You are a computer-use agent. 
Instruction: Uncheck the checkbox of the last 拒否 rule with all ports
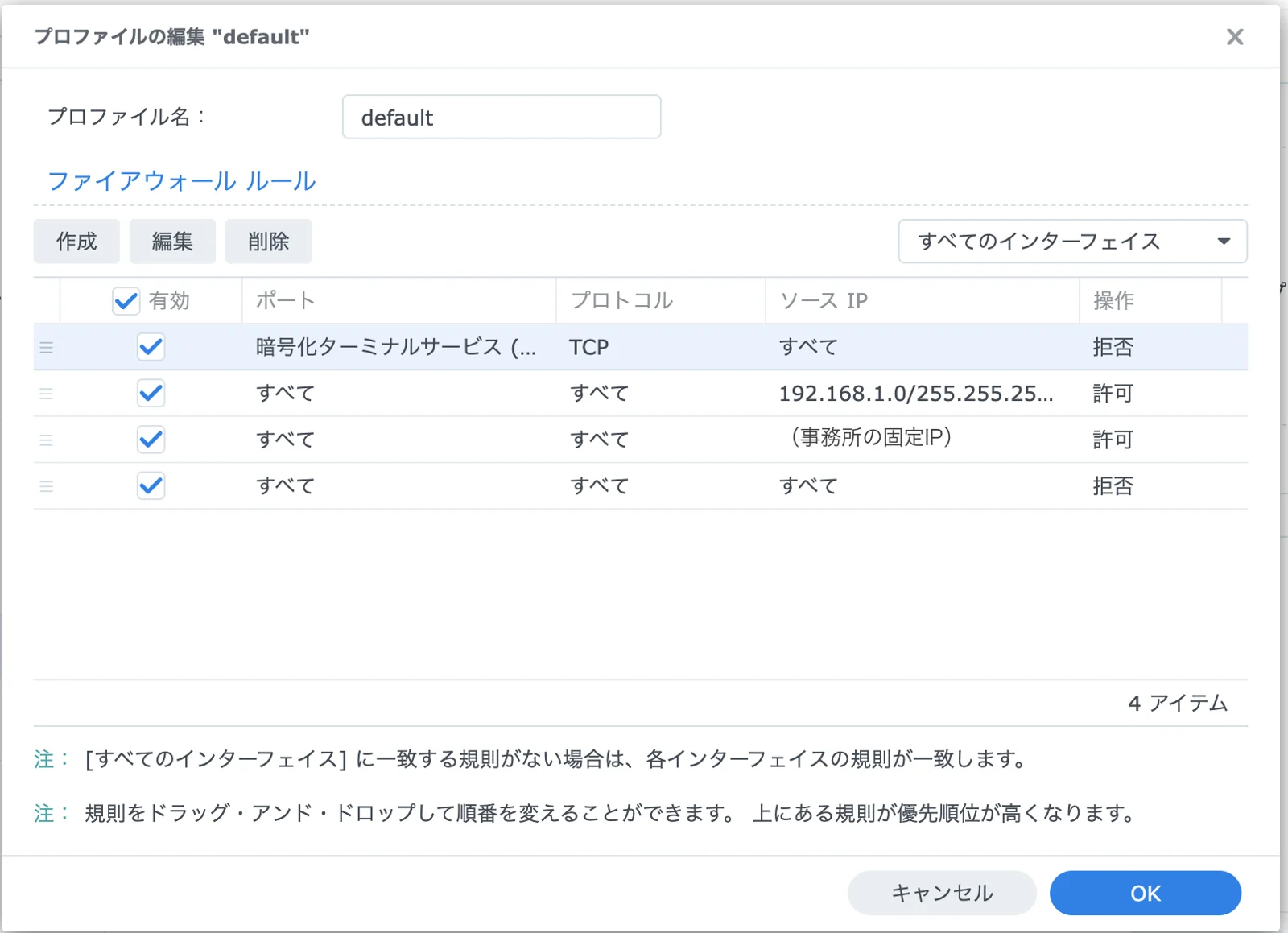(151, 486)
